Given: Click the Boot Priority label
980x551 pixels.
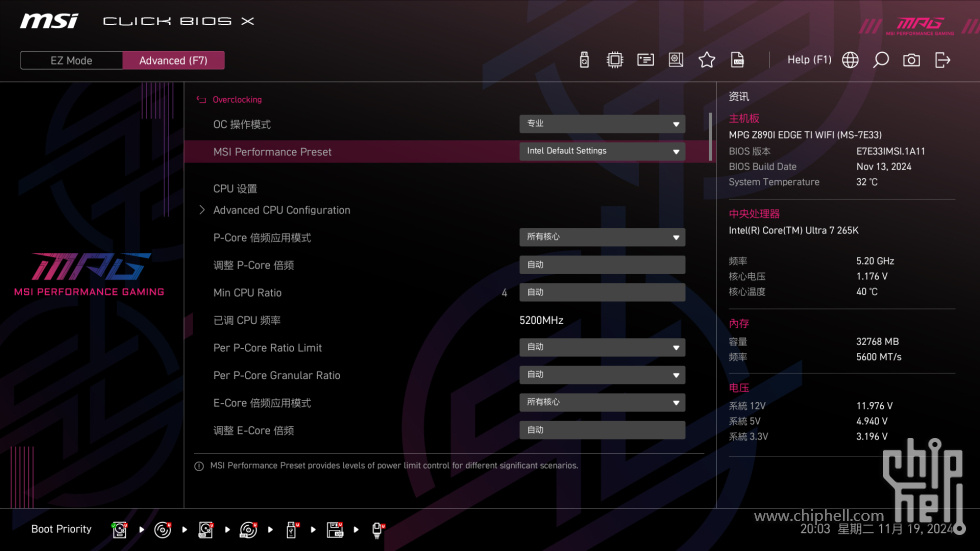Looking at the screenshot, I should (x=61, y=529).
